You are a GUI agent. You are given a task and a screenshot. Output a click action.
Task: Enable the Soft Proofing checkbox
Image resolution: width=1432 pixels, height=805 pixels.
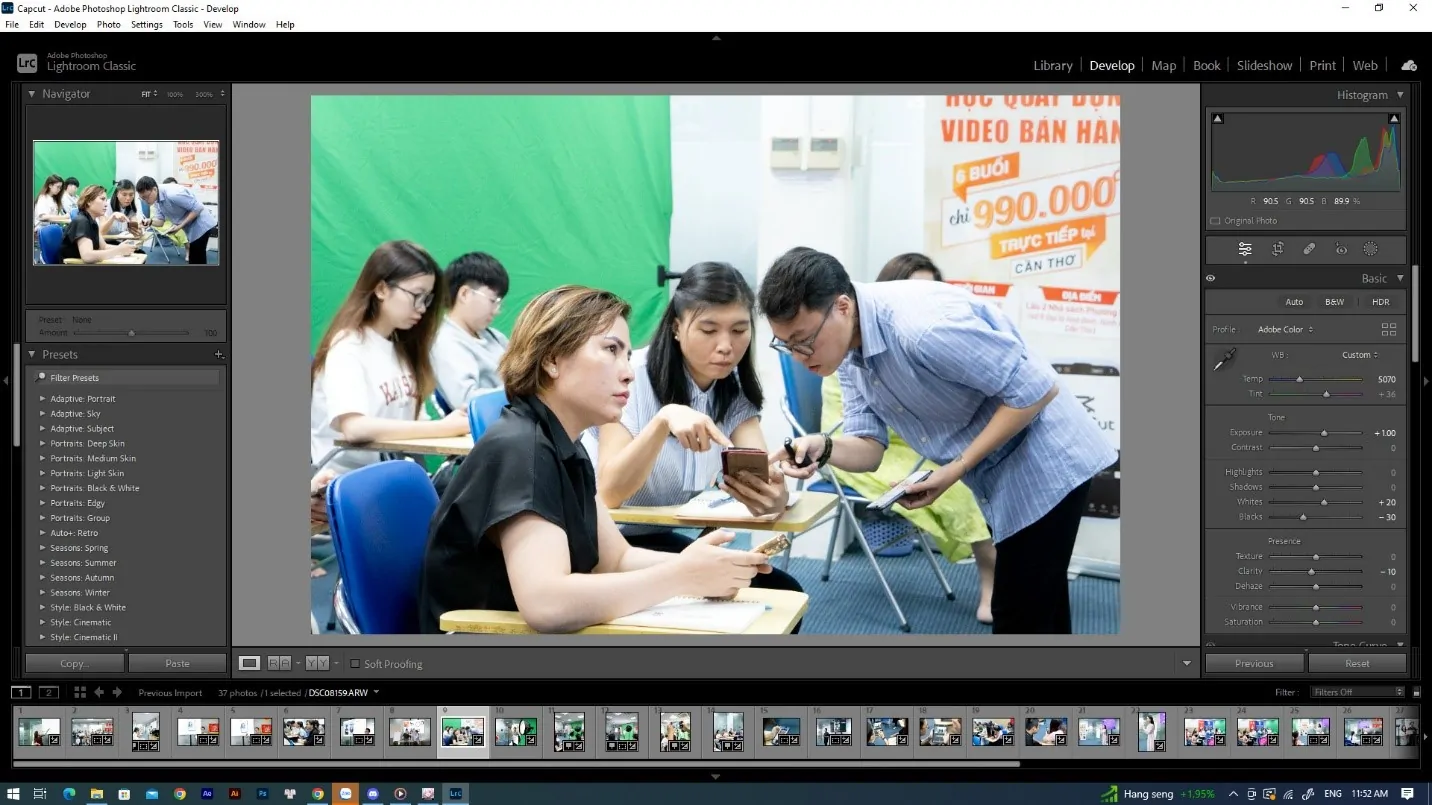tap(355, 664)
